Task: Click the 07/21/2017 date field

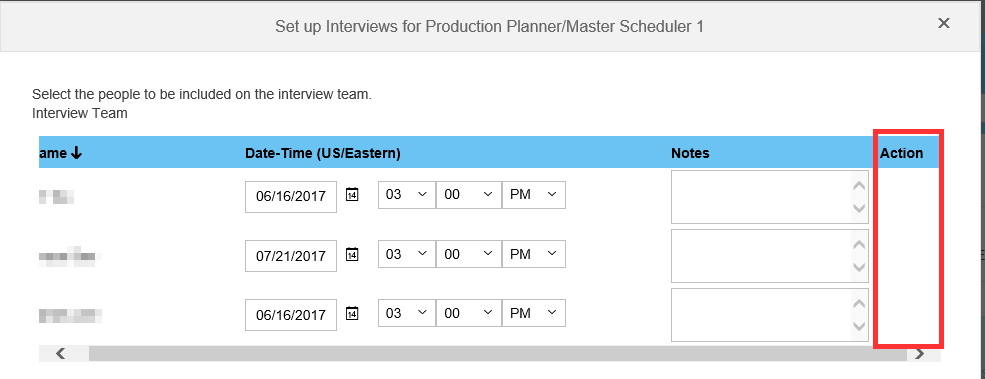Action: pos(291,256)
